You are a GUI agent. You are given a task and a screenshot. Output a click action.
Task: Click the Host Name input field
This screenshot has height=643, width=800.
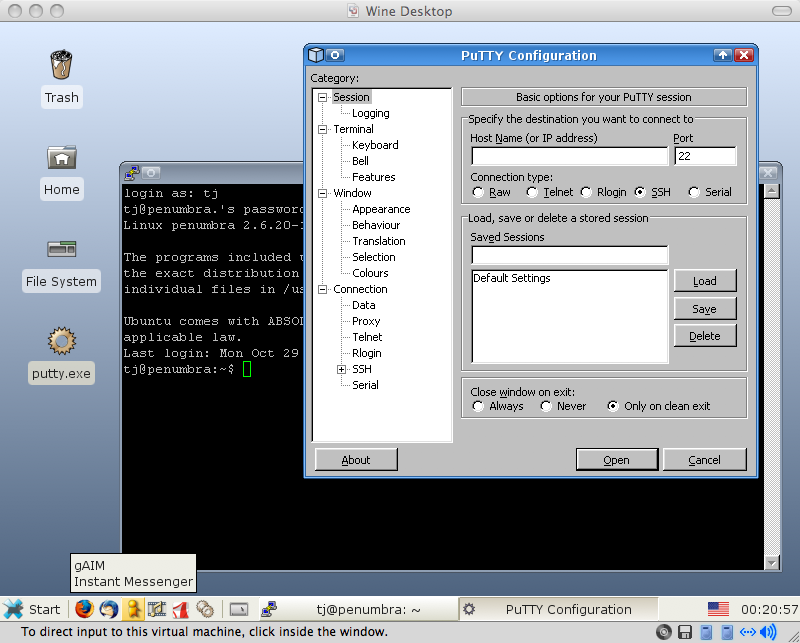coord(569,156)
